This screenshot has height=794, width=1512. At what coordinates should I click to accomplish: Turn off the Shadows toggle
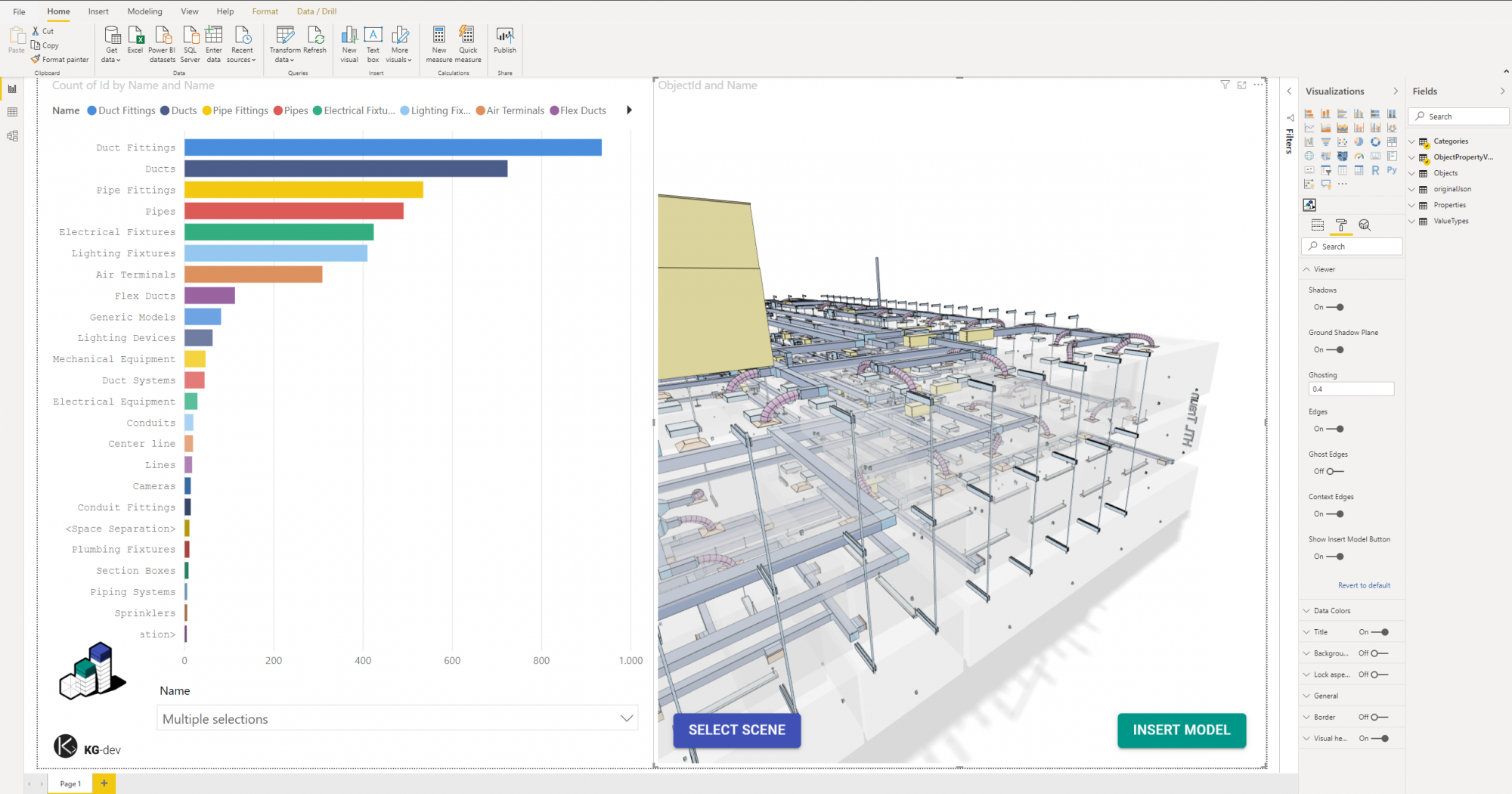click(x=1335, y=308)
